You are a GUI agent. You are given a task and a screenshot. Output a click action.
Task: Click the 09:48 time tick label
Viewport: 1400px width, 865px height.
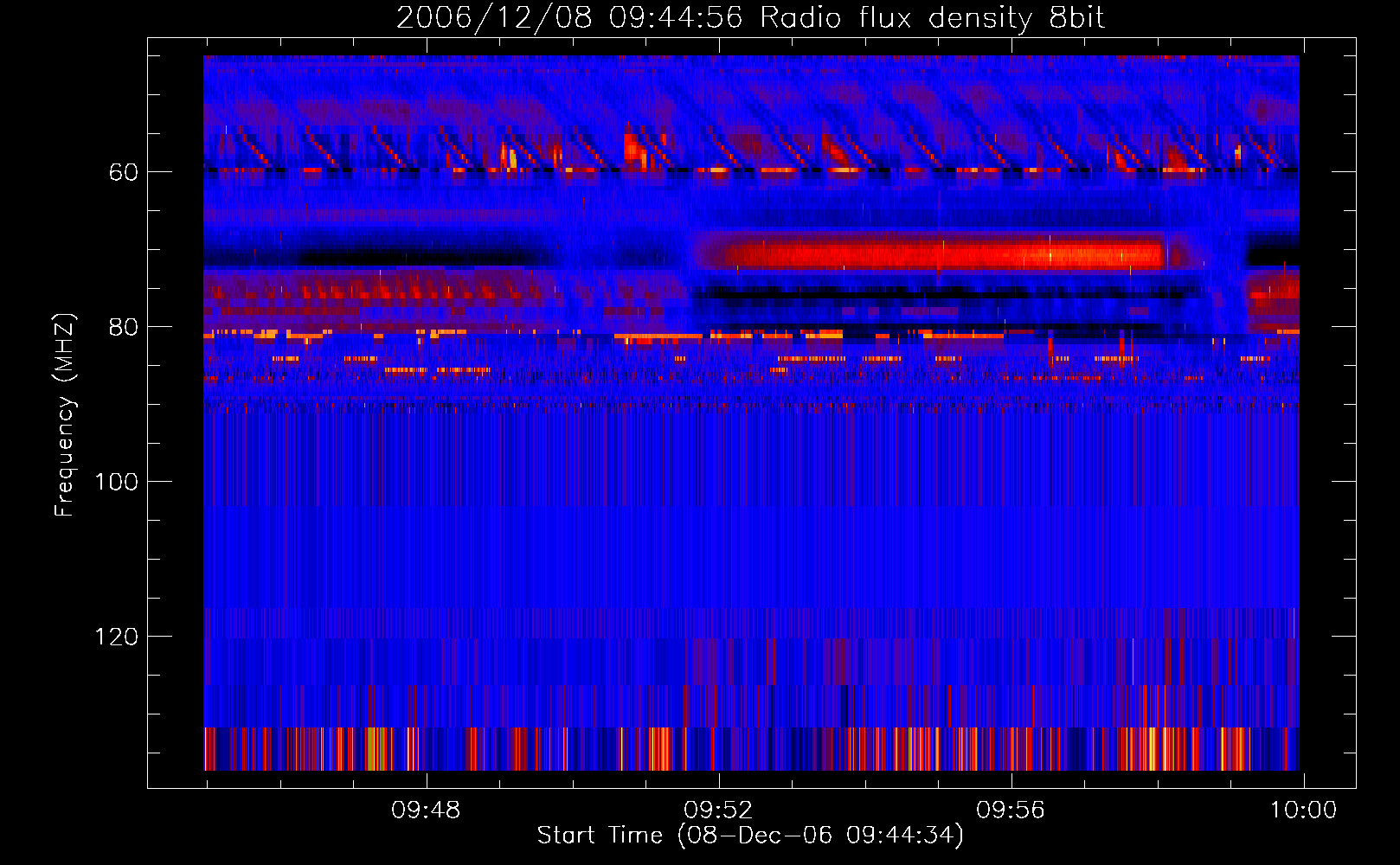pyautogui.click(x=426, y=811)
